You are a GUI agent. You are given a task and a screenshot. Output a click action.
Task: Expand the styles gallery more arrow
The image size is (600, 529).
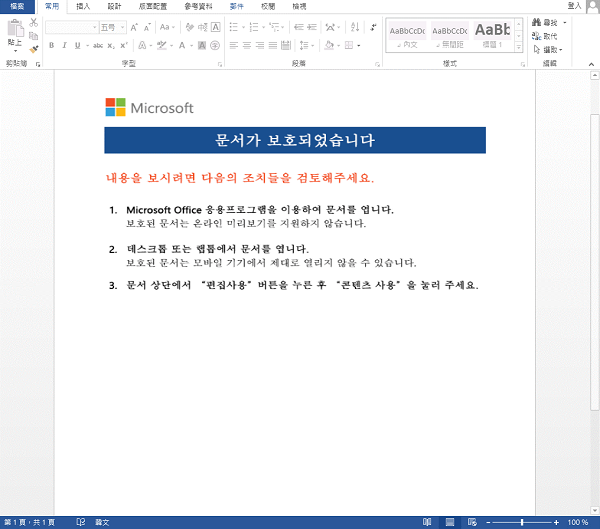(518, 47)
